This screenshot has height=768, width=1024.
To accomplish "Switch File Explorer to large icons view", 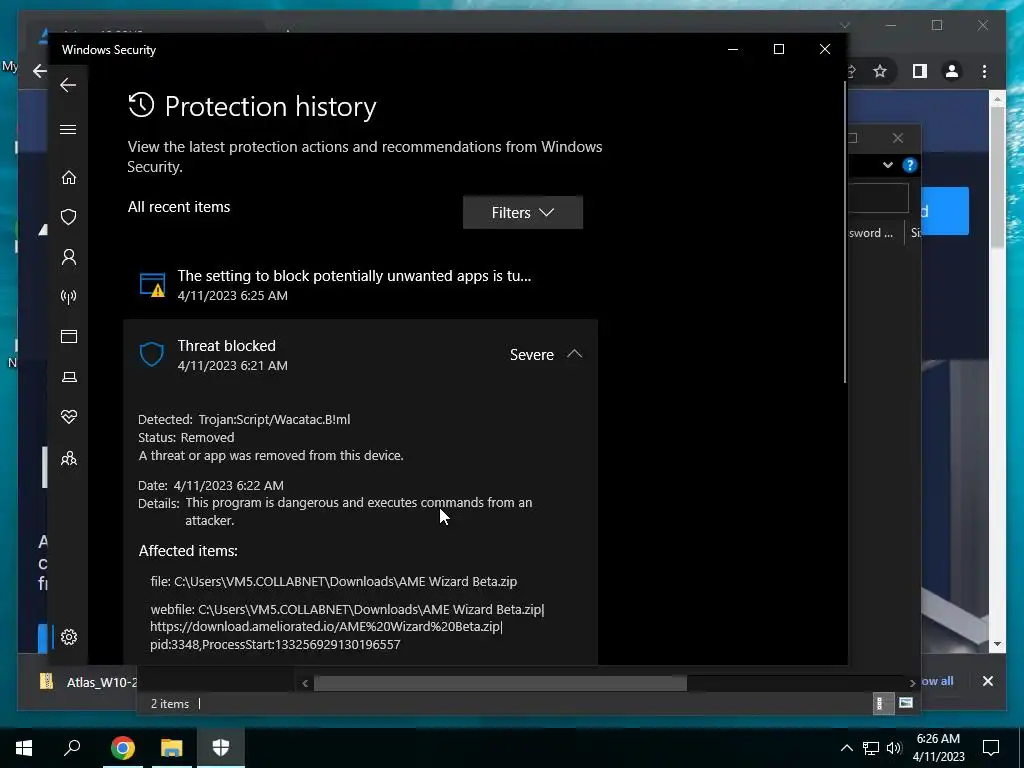I will pos(905,703).
